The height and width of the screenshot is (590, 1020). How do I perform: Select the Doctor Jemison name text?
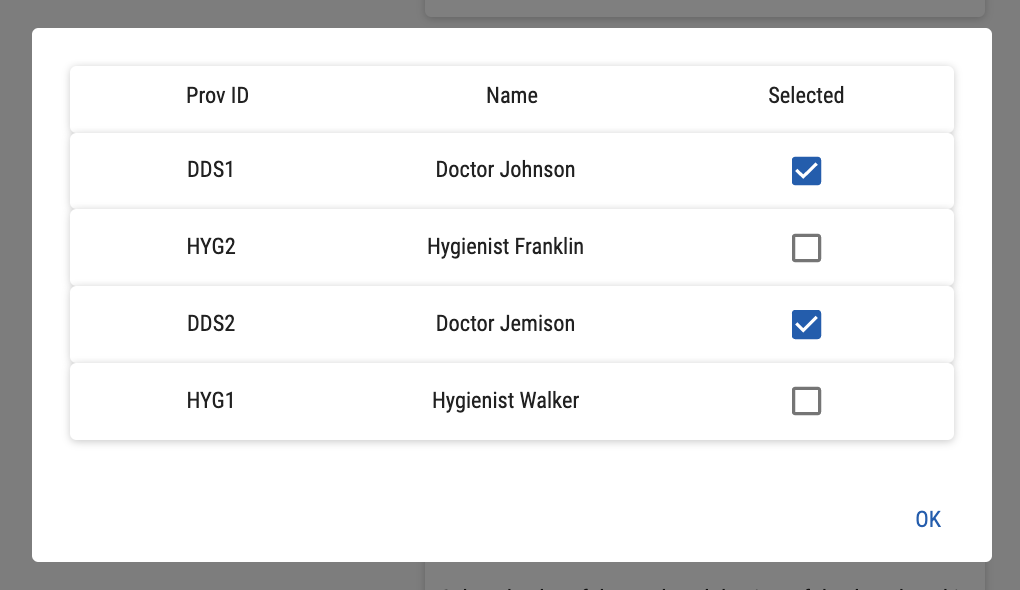point(505,324)
